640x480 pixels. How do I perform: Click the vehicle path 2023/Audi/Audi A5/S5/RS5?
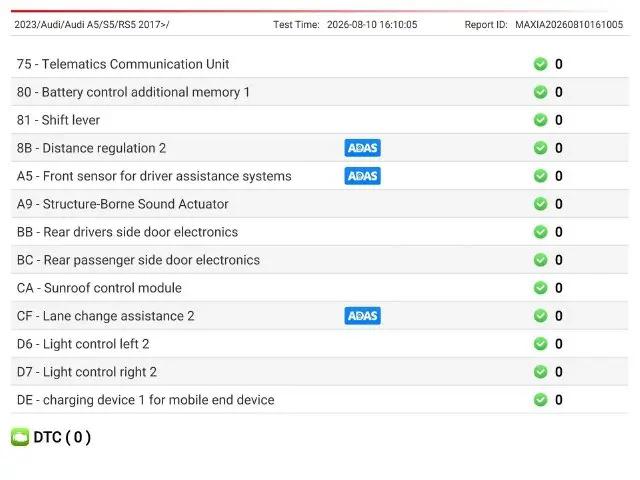coord(92,24)
